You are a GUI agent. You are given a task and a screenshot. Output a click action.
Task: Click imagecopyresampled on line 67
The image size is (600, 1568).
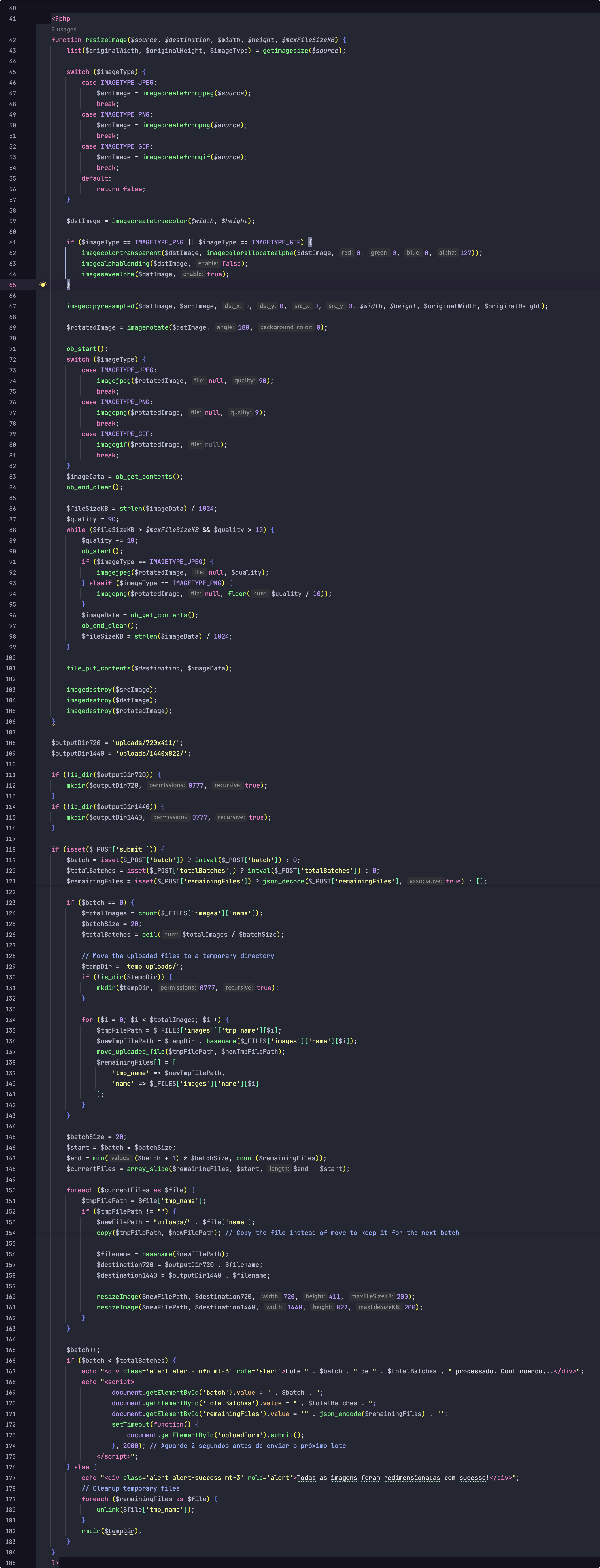(100, 306)
